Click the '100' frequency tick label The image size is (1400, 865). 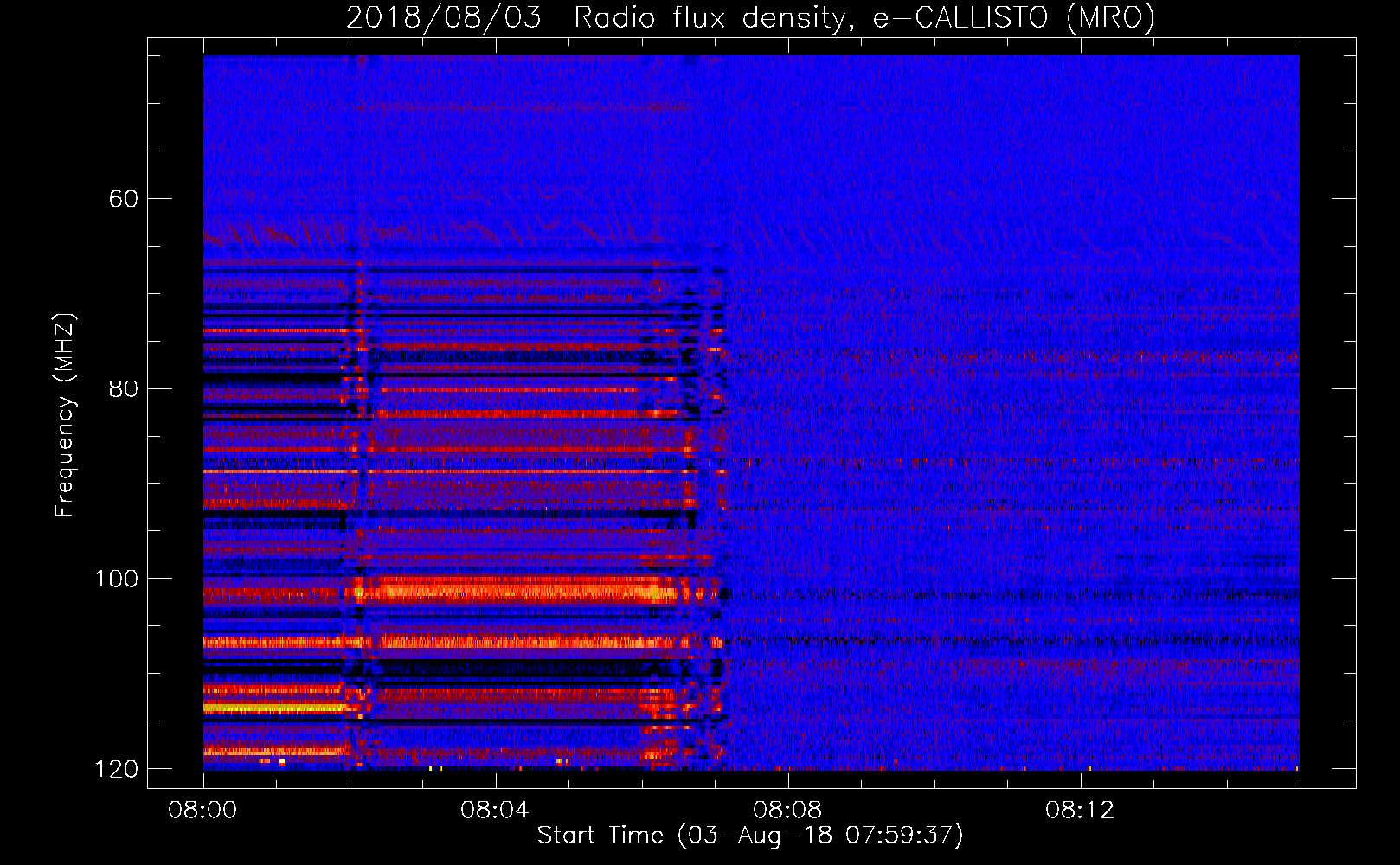116,579
